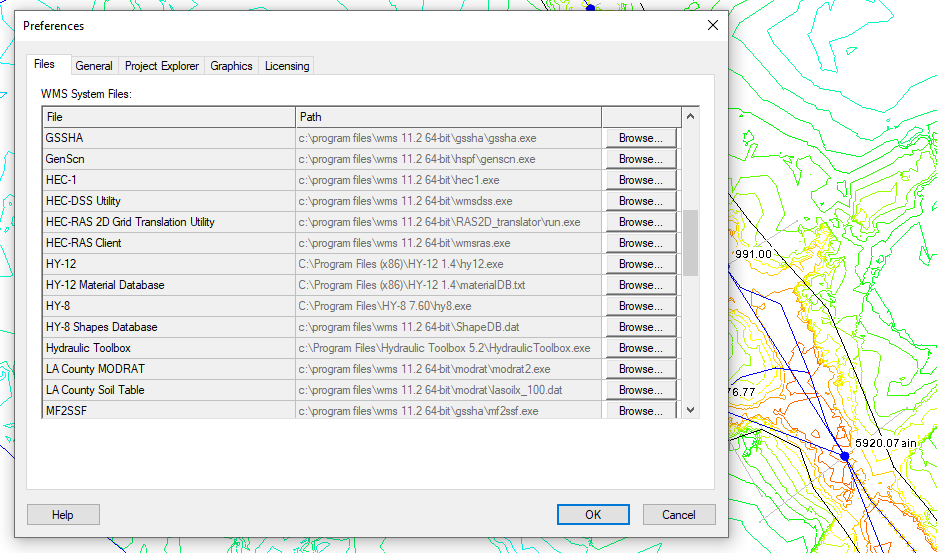Select the GSSHA file row
The image size is (937, 553).
tap(169, 138)
